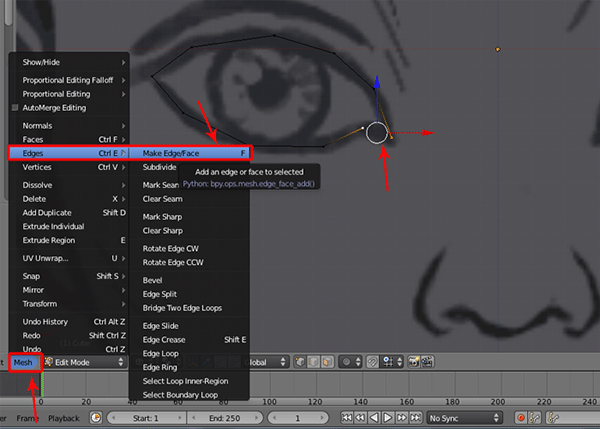Select Rotate Edge CW entry
The image size is (600, 429).
pyautogui.click(x=190, y=248)
